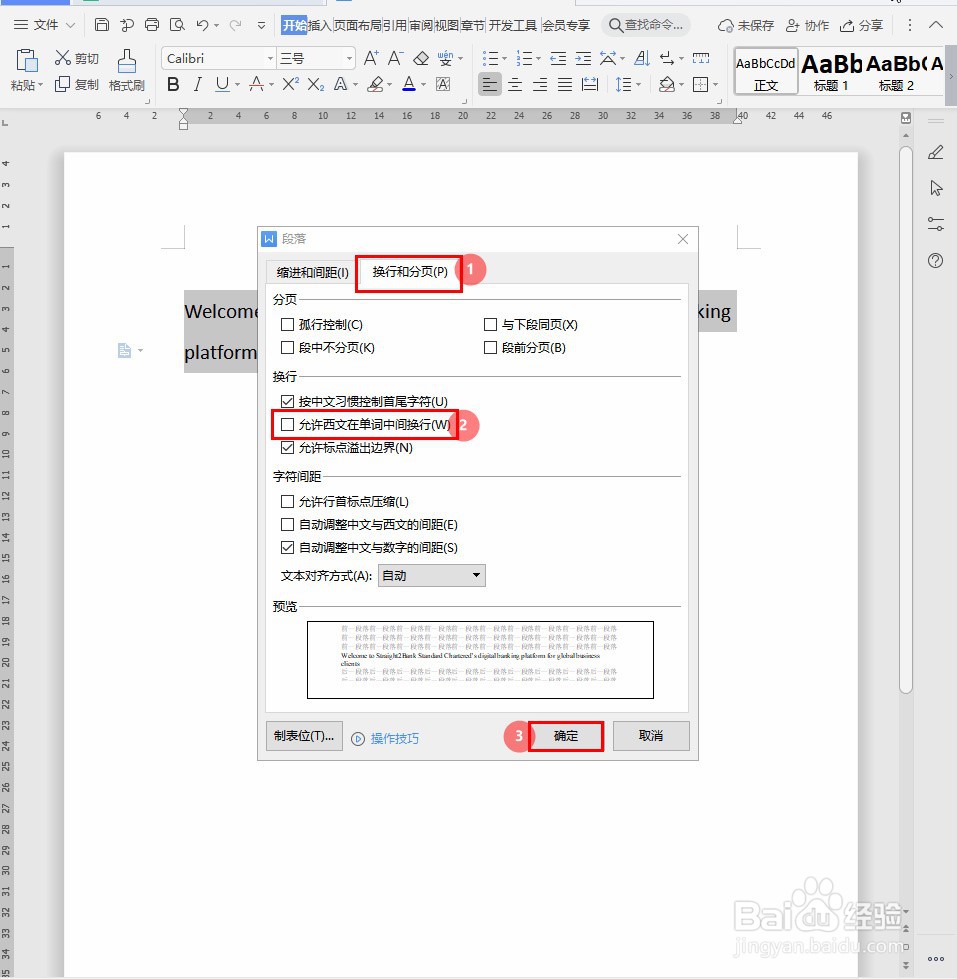The width and height of the screenshot is (957, 979).
Task: Click the Paste clipboard icon
Action: click(26, 61)
